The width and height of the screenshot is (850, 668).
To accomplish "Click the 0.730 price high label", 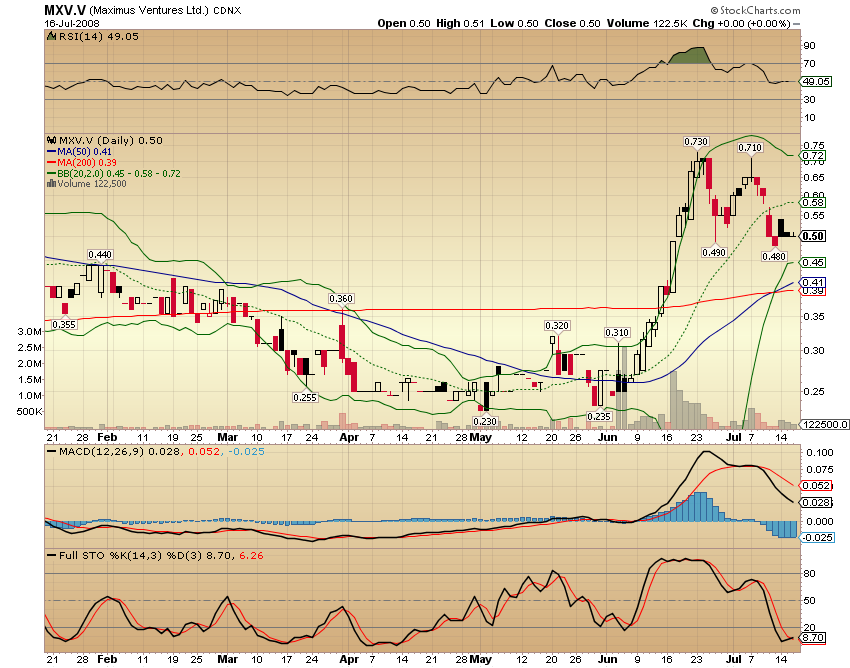I will [696, 142].
